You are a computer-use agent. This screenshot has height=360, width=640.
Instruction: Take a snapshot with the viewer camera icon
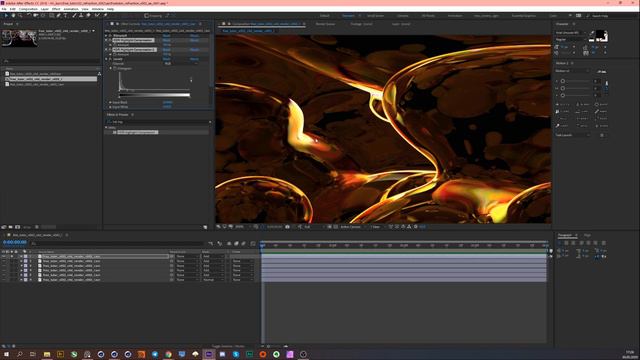pos(287,227)
